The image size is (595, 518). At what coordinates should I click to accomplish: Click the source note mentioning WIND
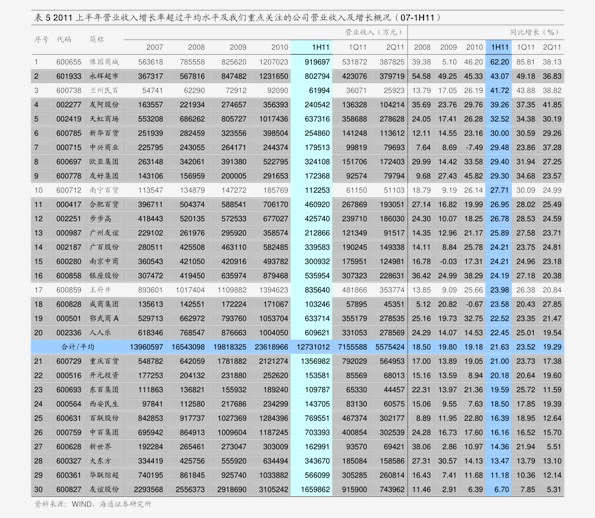point(93,504)
